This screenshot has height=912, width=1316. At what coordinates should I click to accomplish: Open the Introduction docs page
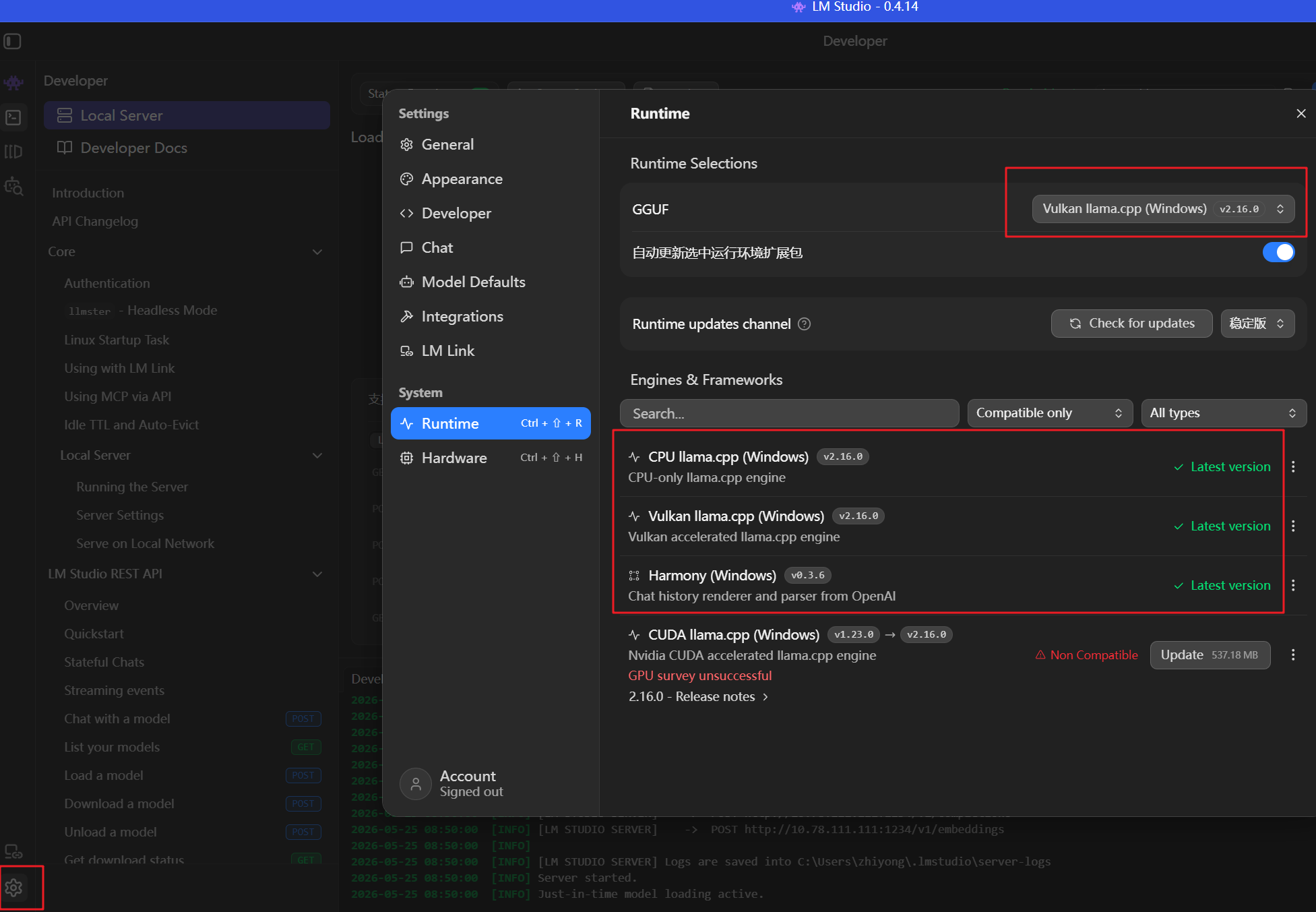[x=88, y=193]
